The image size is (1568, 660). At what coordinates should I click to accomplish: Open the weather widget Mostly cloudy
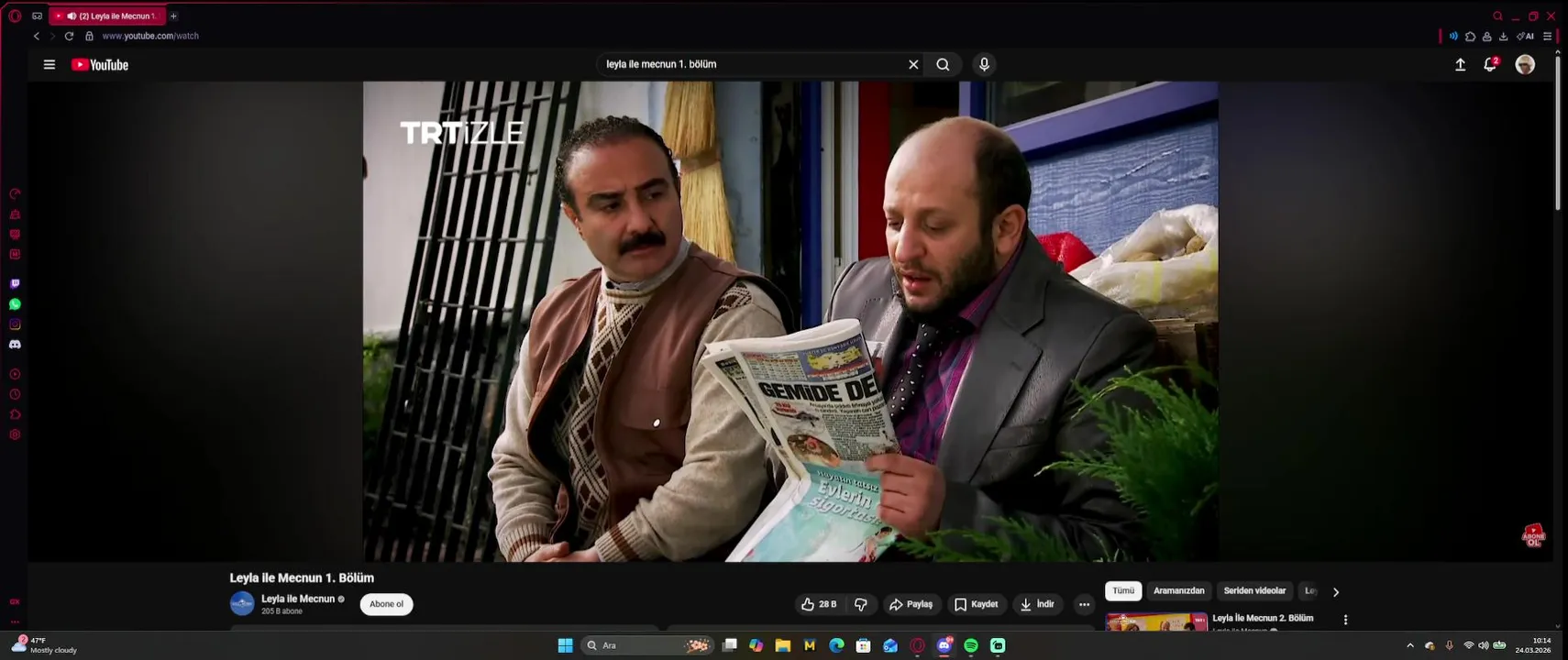[44, 645]
